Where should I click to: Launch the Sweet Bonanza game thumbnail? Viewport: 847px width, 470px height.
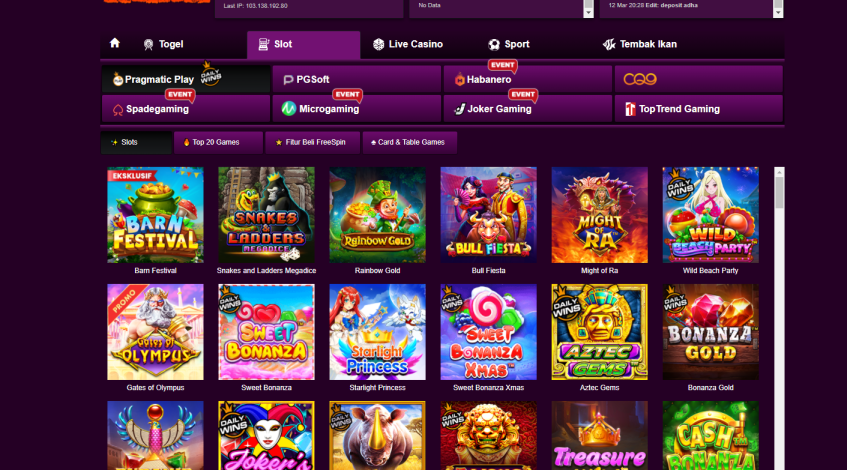pos(266,332)
